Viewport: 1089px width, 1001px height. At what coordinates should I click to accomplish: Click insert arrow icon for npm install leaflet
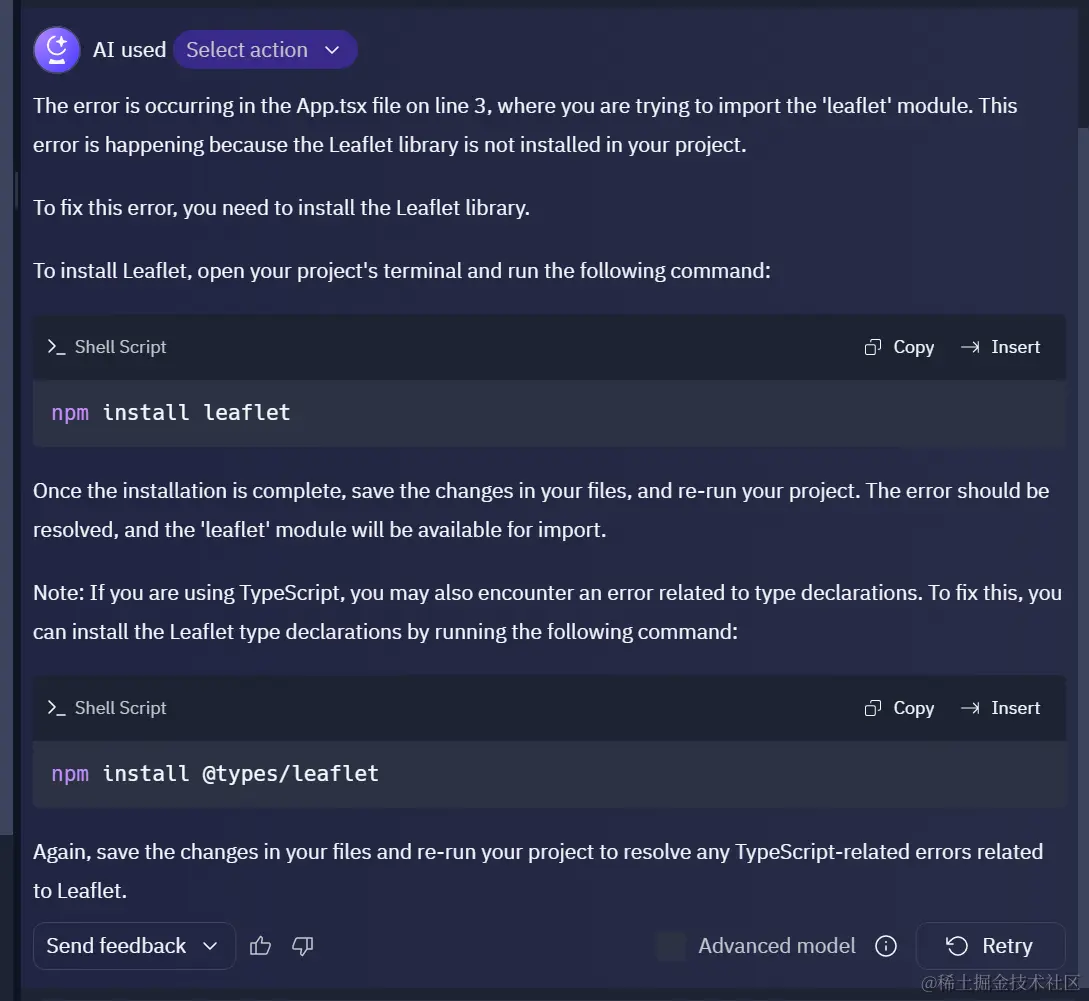pos(970,347)
